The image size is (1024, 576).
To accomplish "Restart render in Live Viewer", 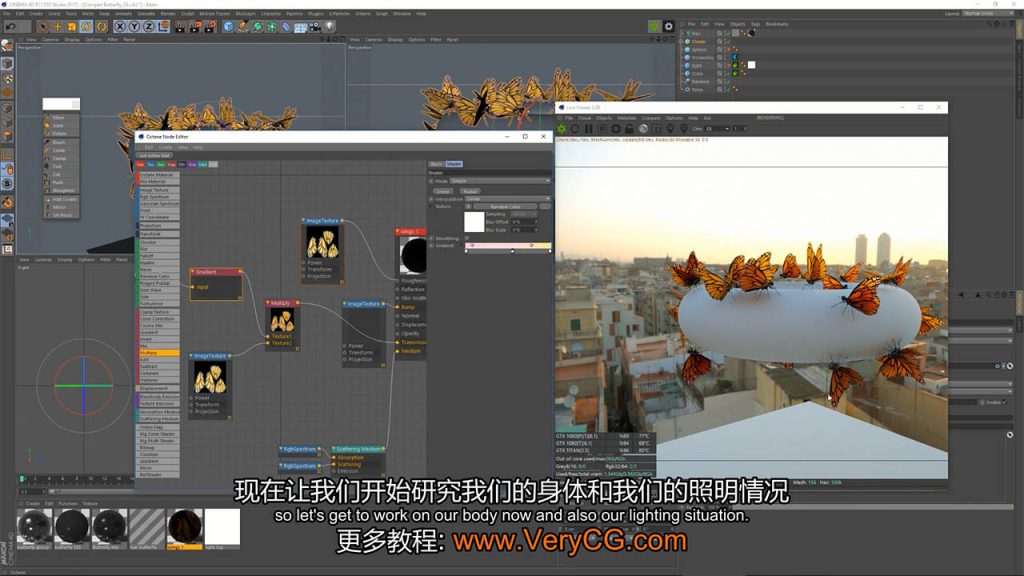I will pyautogui.click(x=575, y=129).
